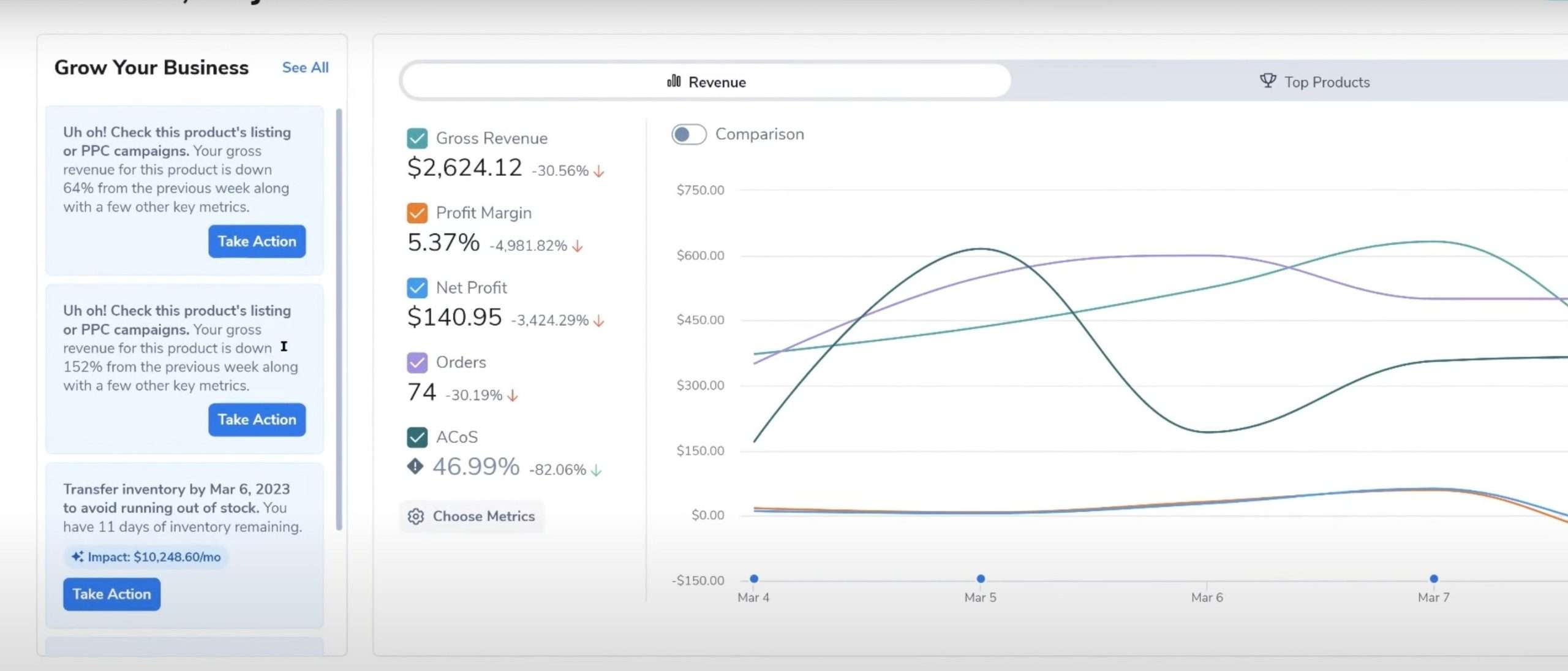Click the Top Products trophy icon
The image size is (1568, 671).
[1268, 81]
